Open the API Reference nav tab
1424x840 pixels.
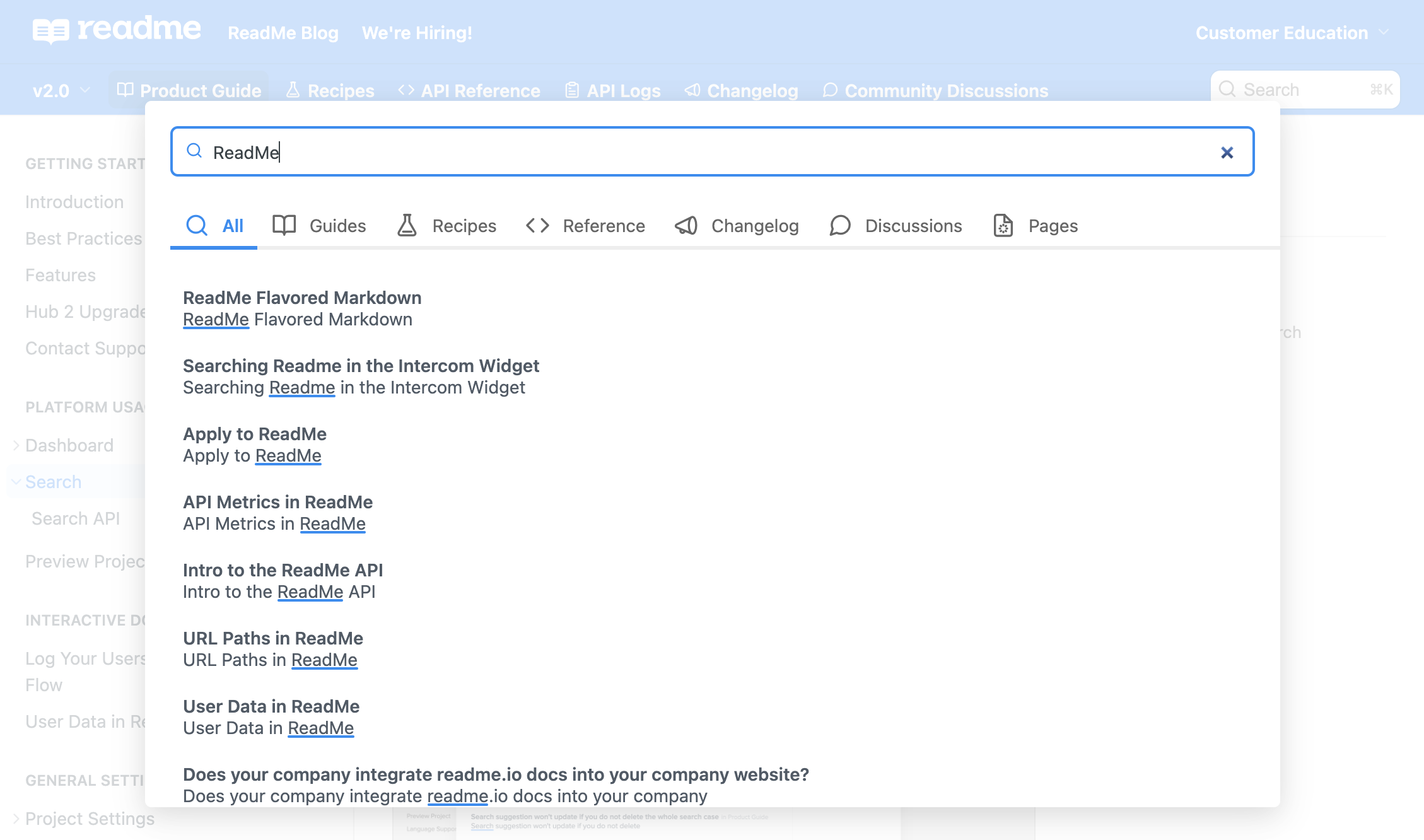pyautogui.click(x=469, y=91)
